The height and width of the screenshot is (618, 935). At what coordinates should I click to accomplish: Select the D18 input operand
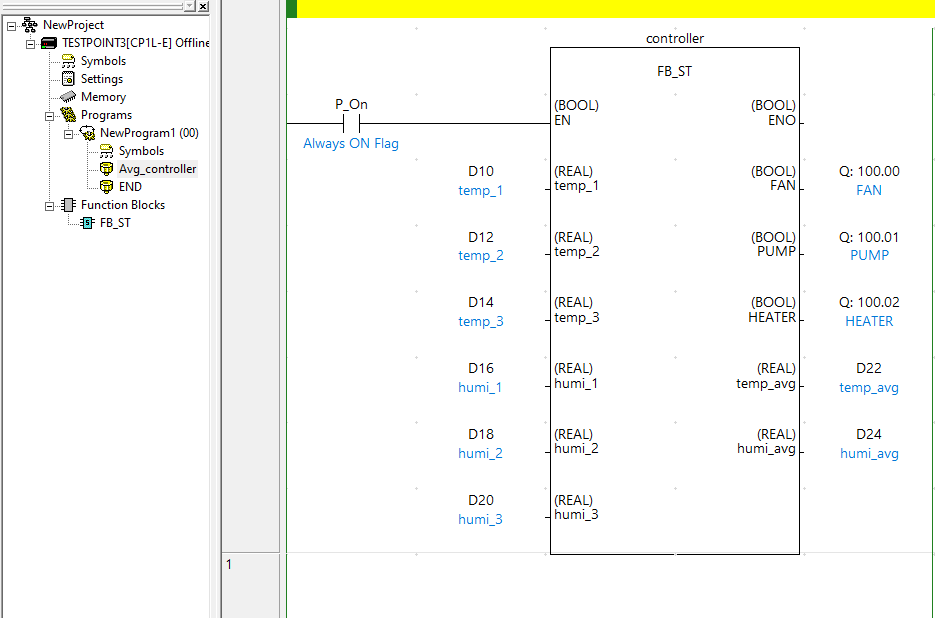pyautogui.click(x=481, y=434)
